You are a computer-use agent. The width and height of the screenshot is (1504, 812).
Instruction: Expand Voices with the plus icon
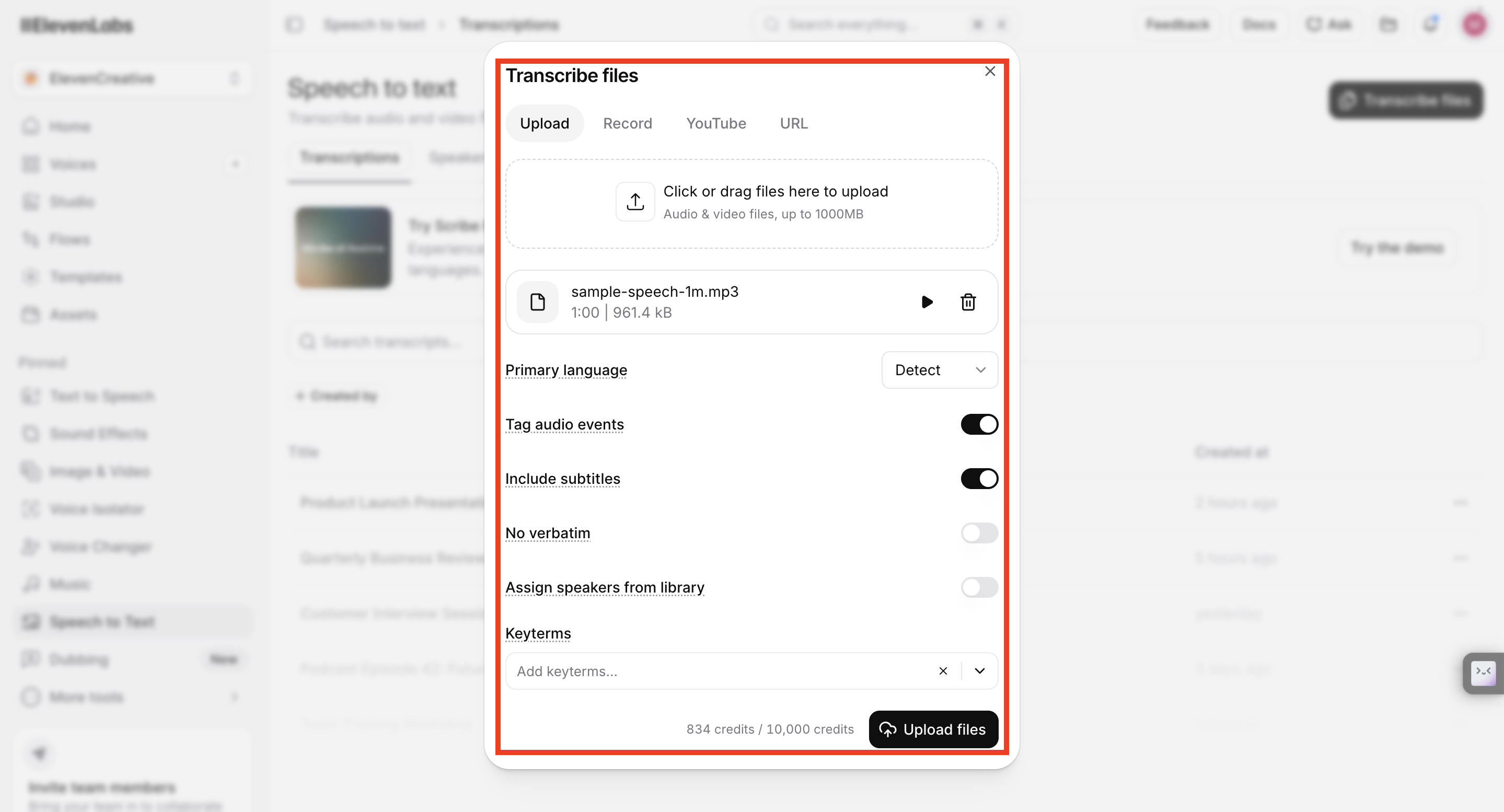coord(235,164)
